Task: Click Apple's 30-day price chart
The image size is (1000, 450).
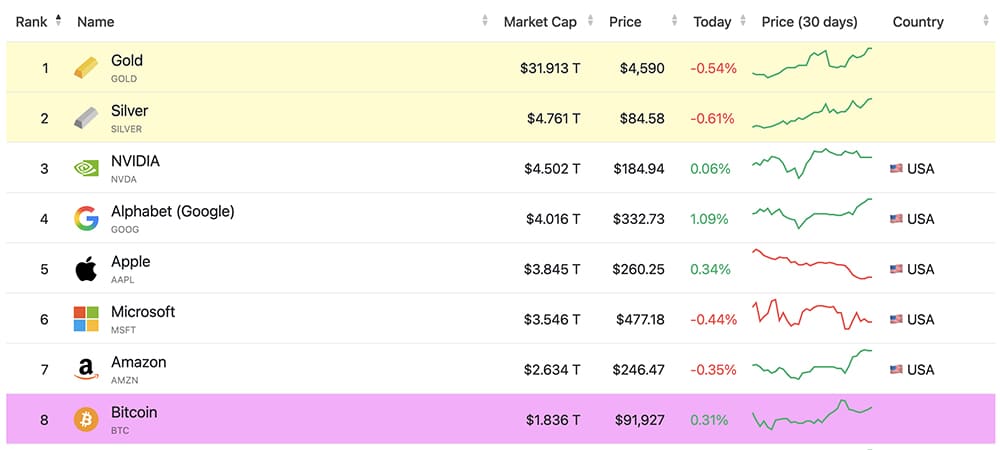Action: [812, 265]
